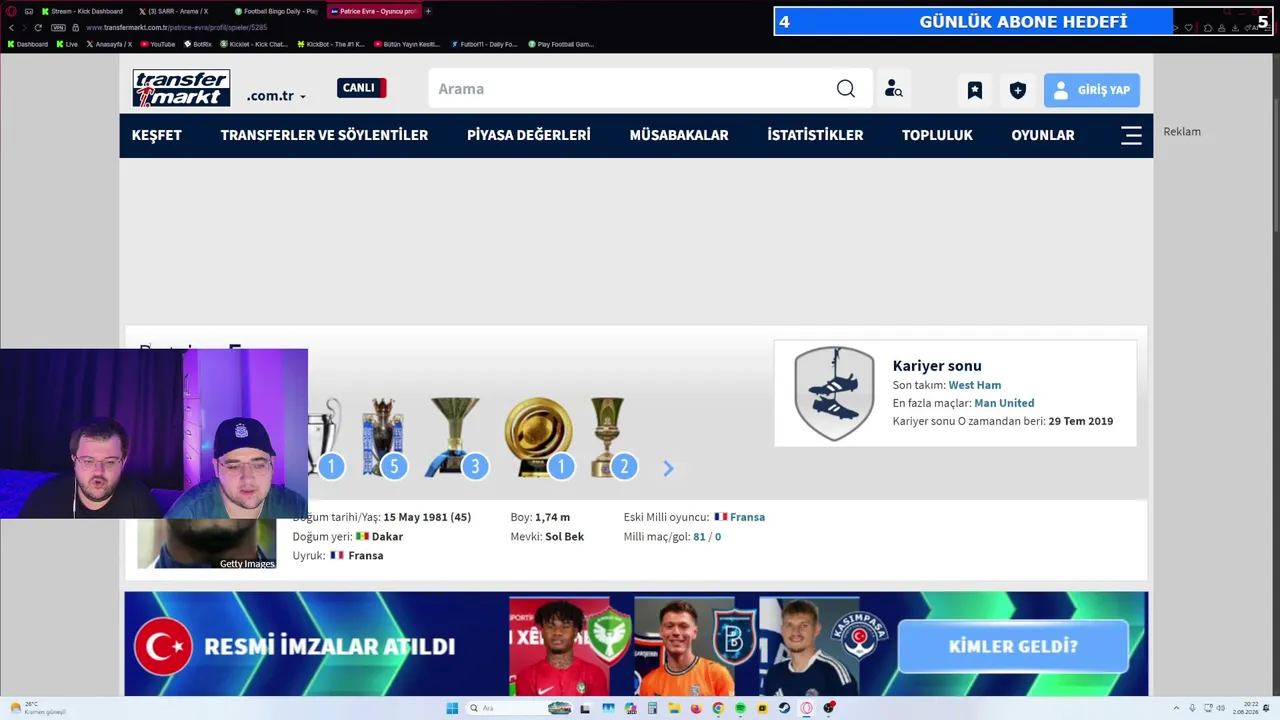Viewport: 1280px width, 720px height.
Task: Open Steam from the taskbar
Action: click(x=784, y=708)
